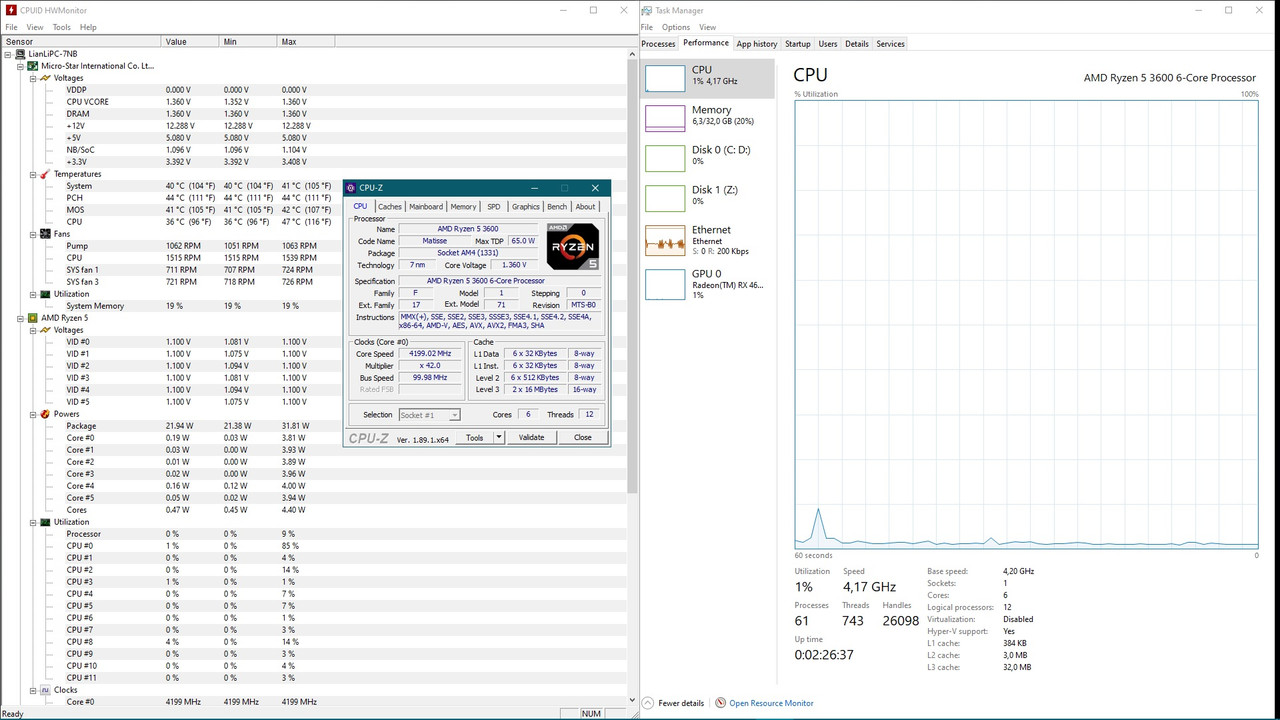The height and width of the screenshot is (720, 1280).
Task: Open the Tools dropdown arrow in CPU-Z
Action: [x=499, y=437]
